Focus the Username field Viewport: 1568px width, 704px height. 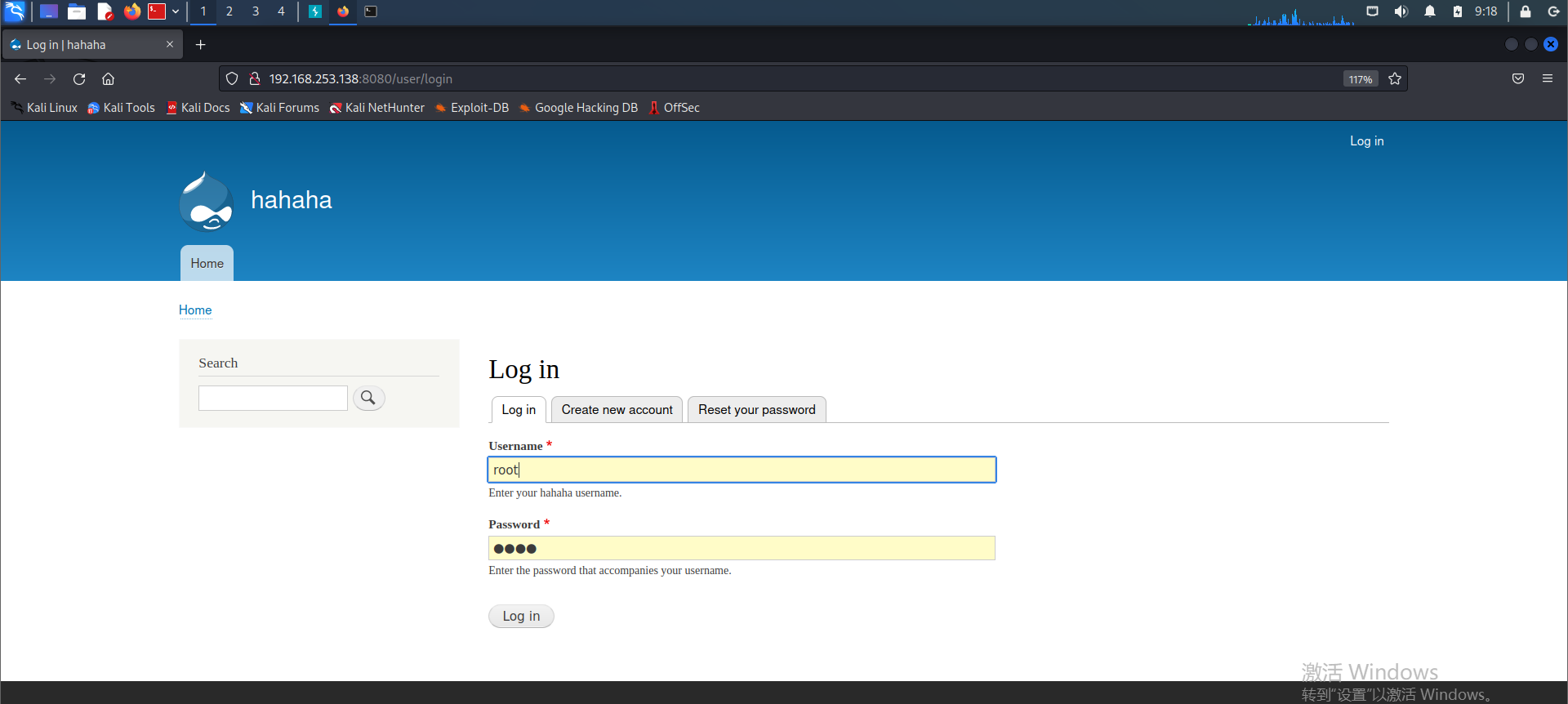click(742, 470)
